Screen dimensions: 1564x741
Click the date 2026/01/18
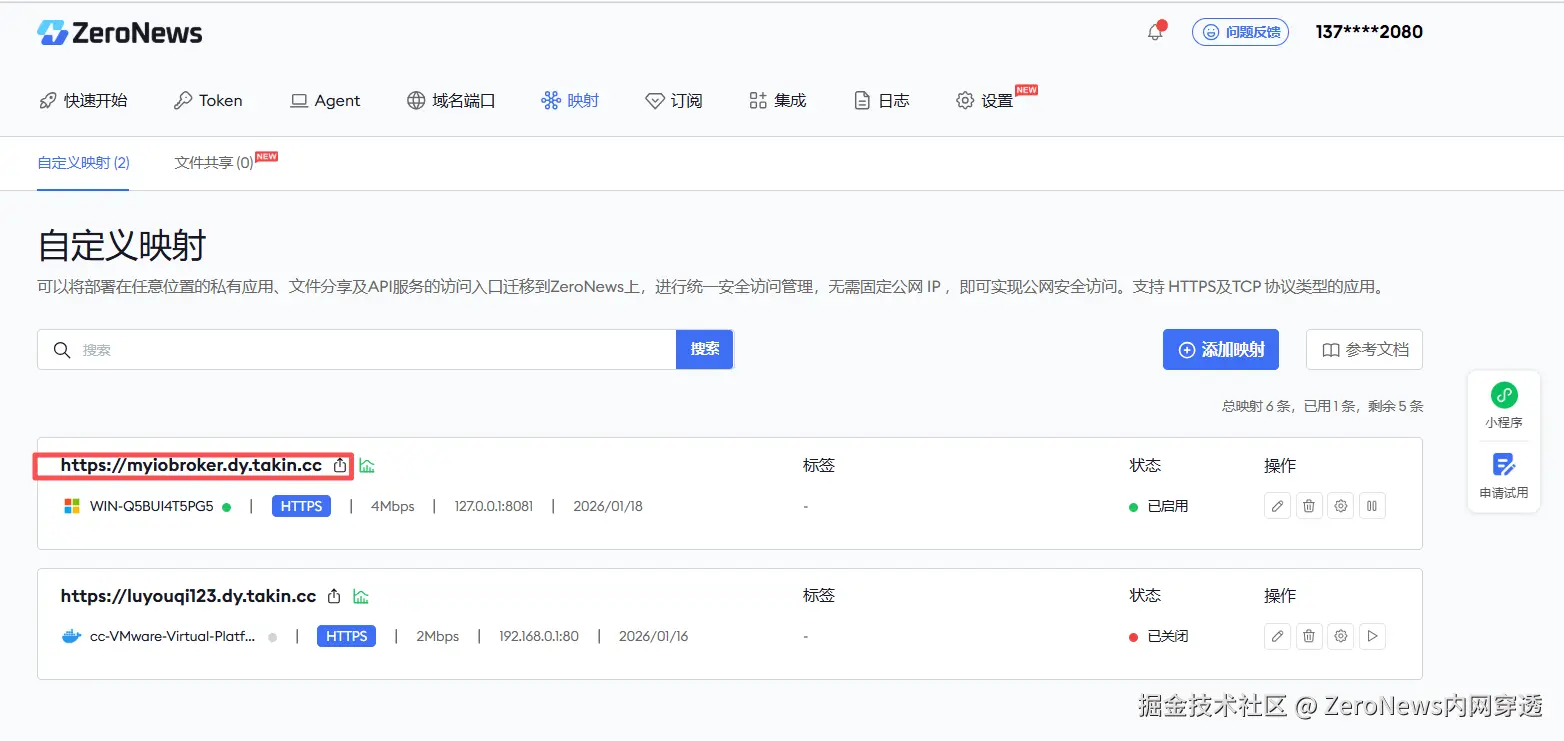608,506
